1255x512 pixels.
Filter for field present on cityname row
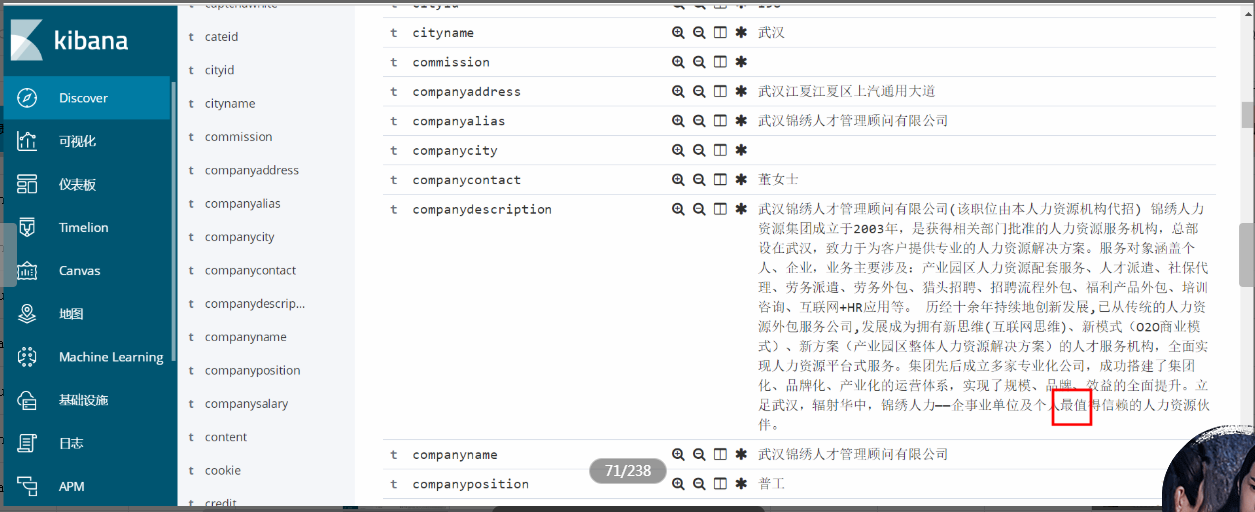741,32
